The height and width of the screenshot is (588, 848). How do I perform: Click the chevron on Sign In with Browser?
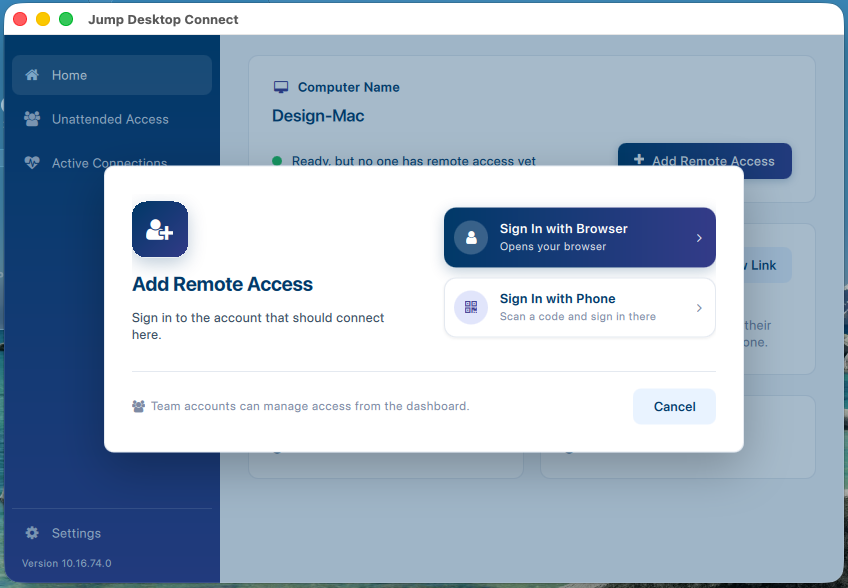coord(699,238)
